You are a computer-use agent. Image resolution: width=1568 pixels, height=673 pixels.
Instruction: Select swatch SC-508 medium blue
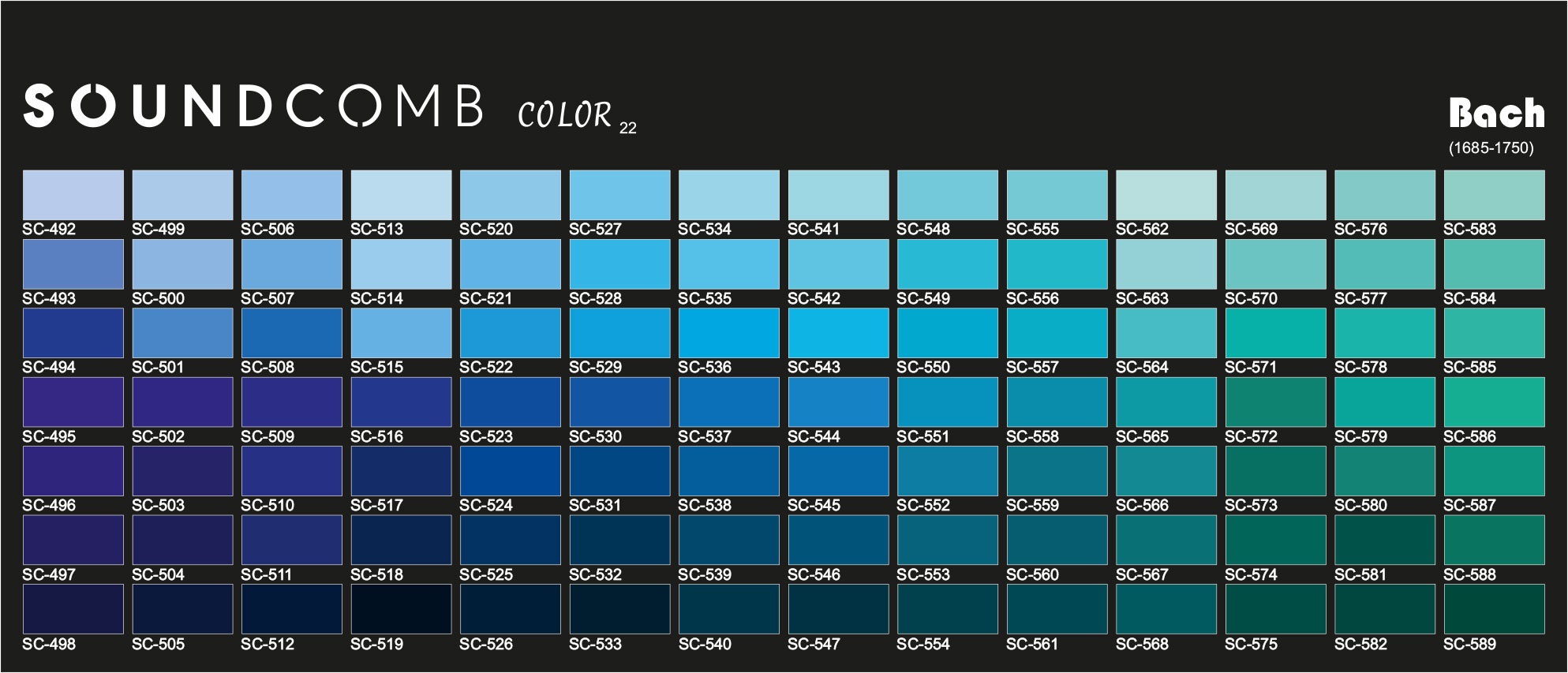[291, 333]
